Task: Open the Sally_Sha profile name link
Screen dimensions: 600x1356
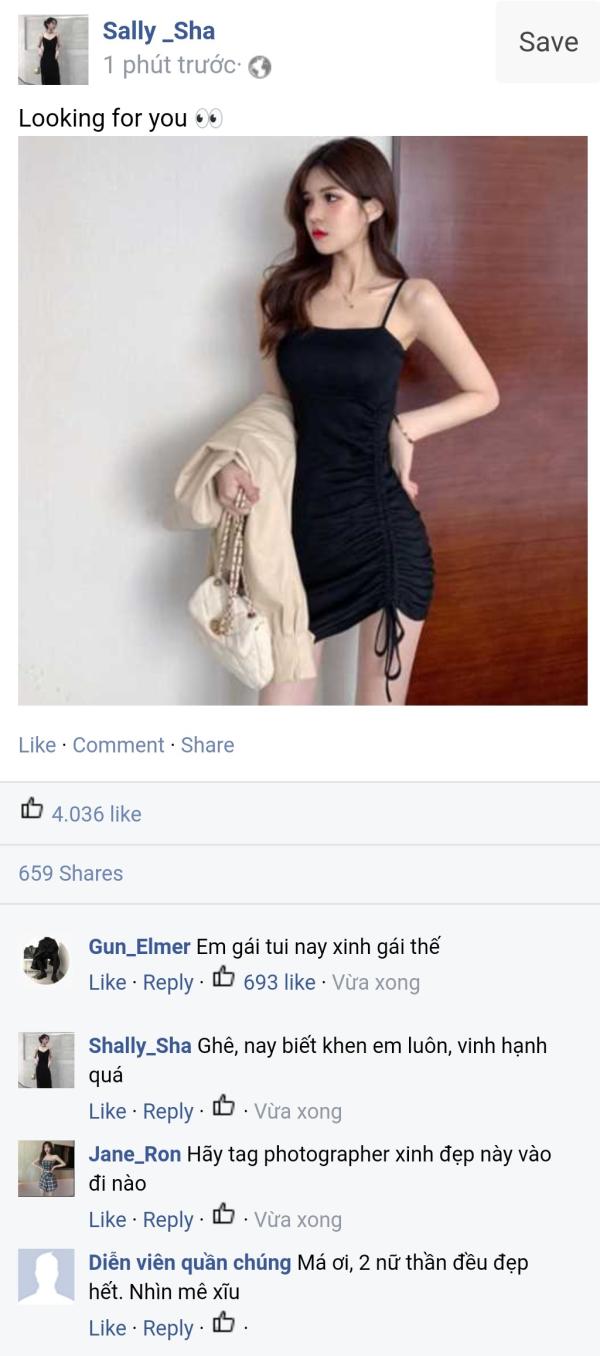Action: (x=158, y=31)
